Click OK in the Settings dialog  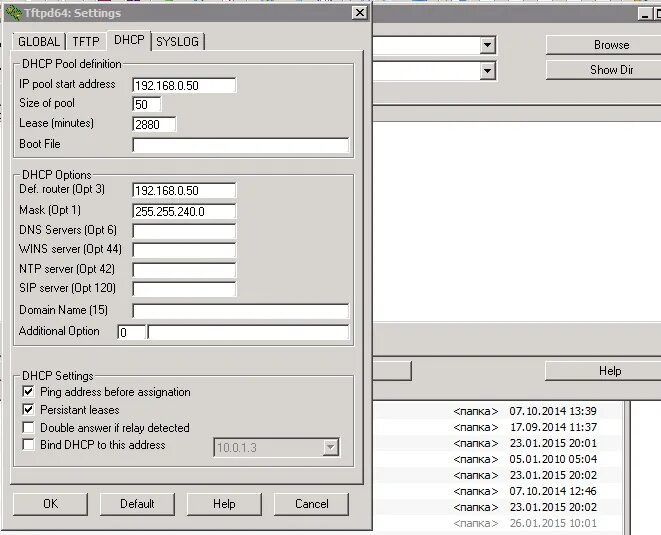click(51, 504)
